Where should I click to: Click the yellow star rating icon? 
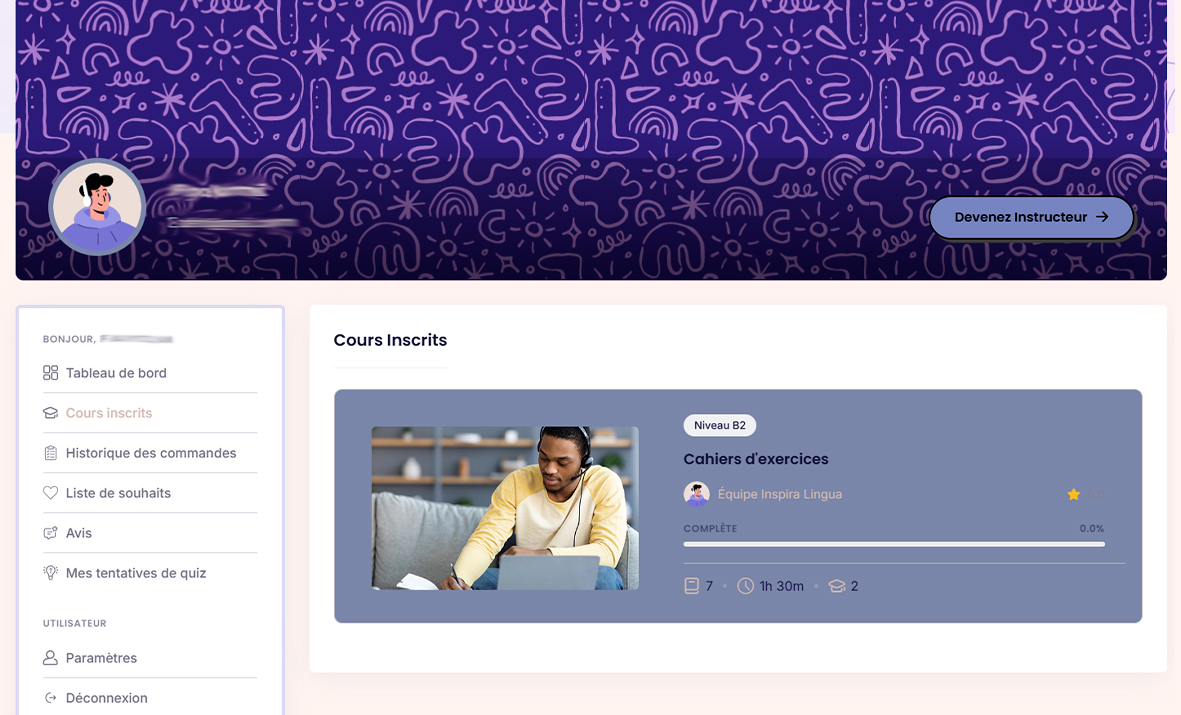point(1073,494)
